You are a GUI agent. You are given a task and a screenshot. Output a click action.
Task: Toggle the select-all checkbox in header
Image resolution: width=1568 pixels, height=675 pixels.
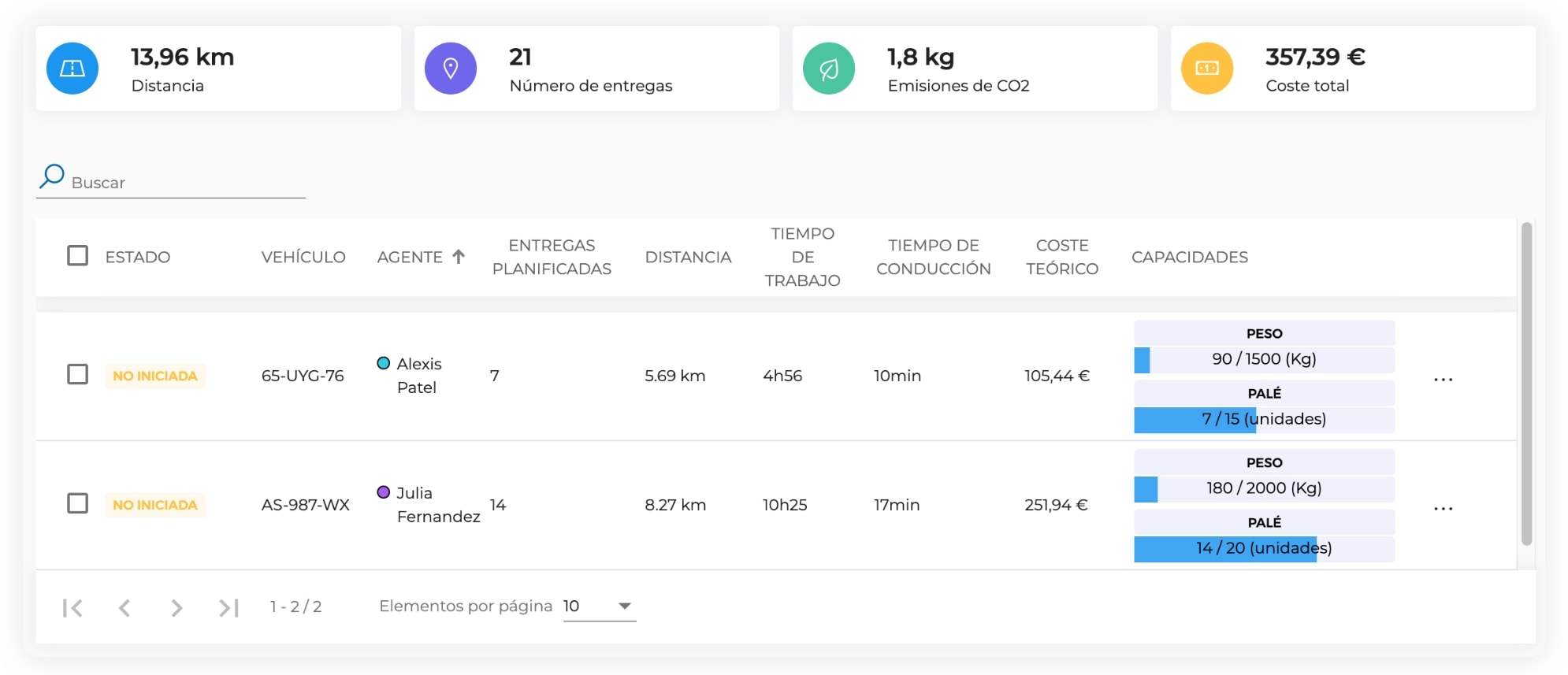click(77, 256)
